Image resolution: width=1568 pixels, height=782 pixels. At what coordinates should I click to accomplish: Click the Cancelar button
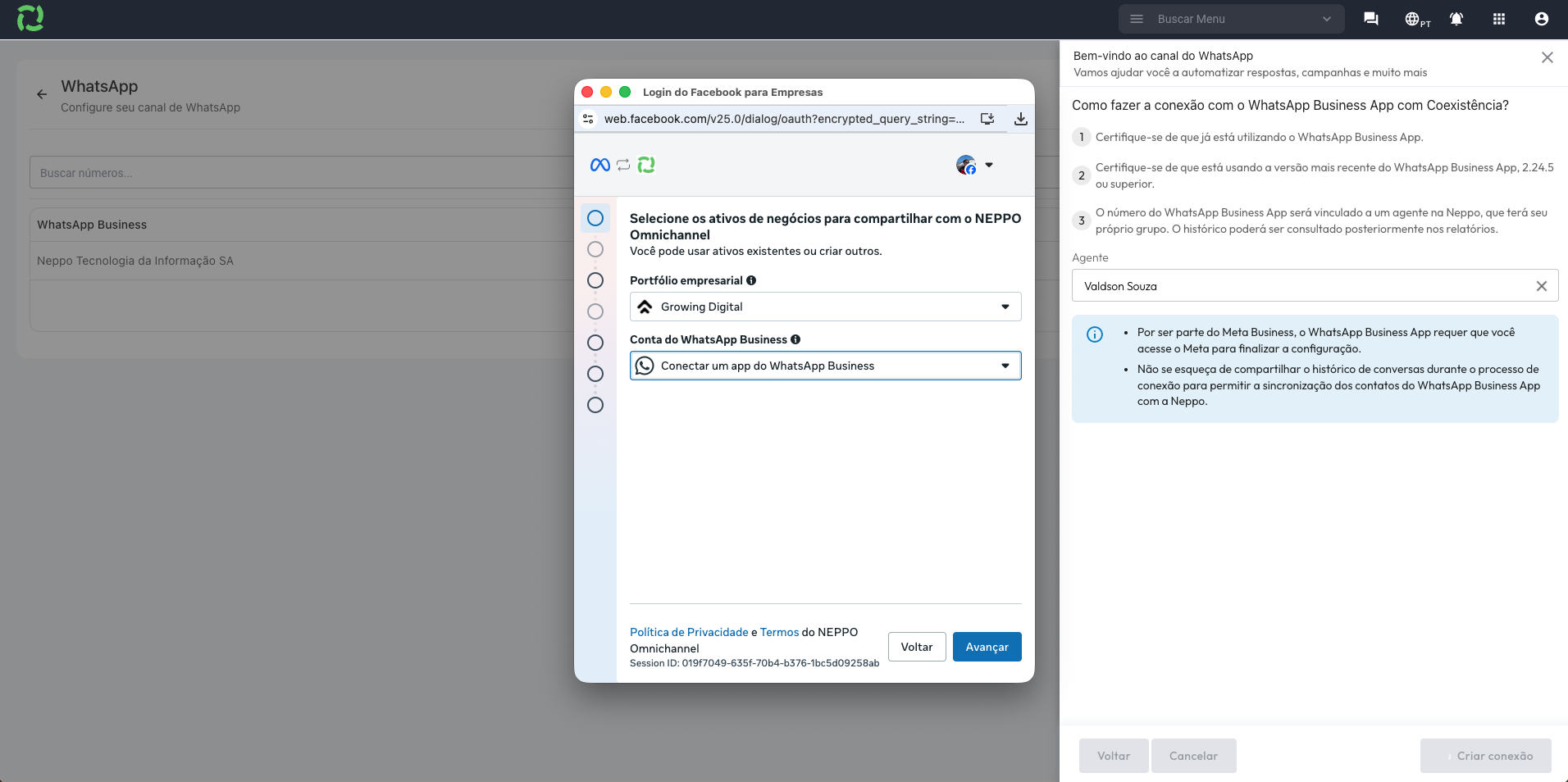pyautogui.click(x=1193, y=756)
